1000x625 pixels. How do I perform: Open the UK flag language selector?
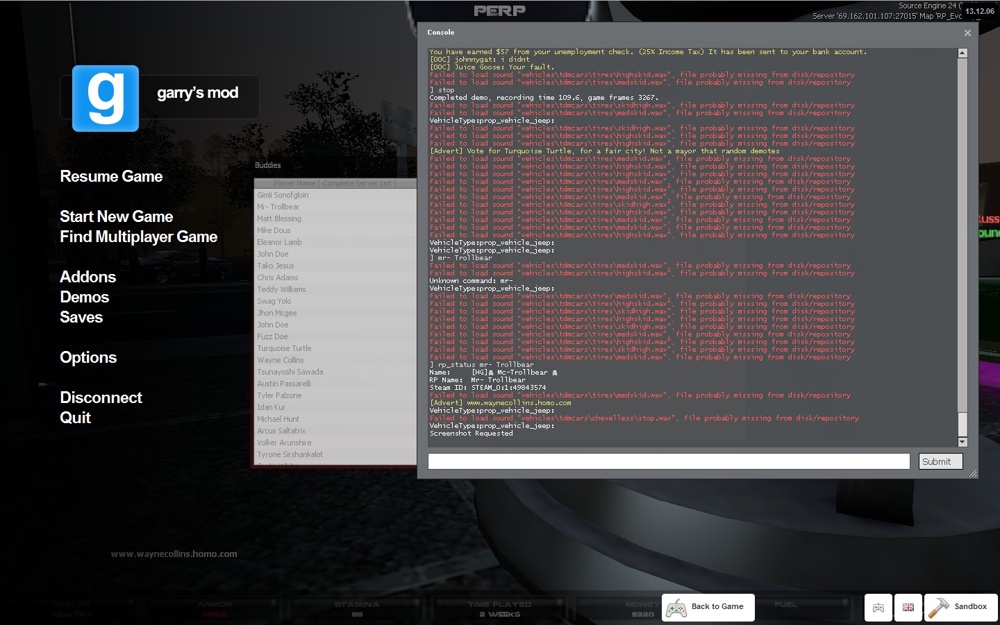click(908, 608)
